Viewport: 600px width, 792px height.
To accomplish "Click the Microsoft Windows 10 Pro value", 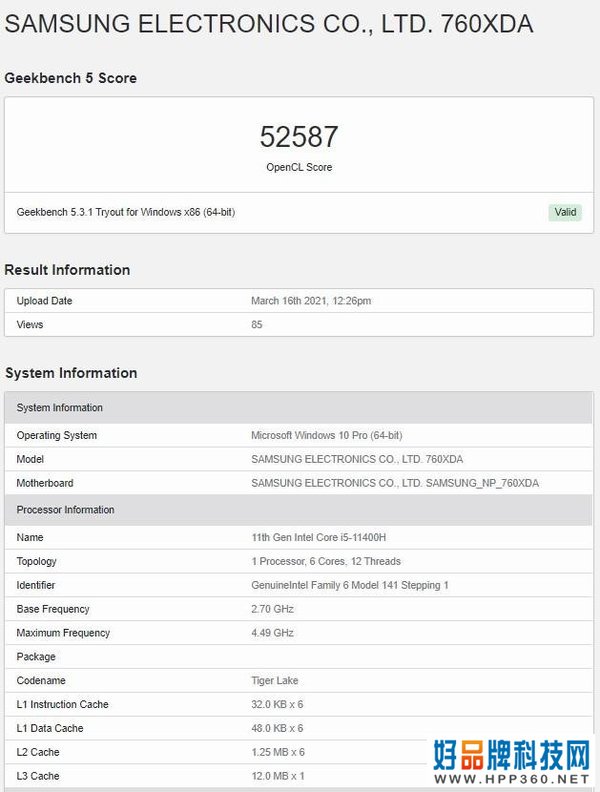I will point(327,435).
